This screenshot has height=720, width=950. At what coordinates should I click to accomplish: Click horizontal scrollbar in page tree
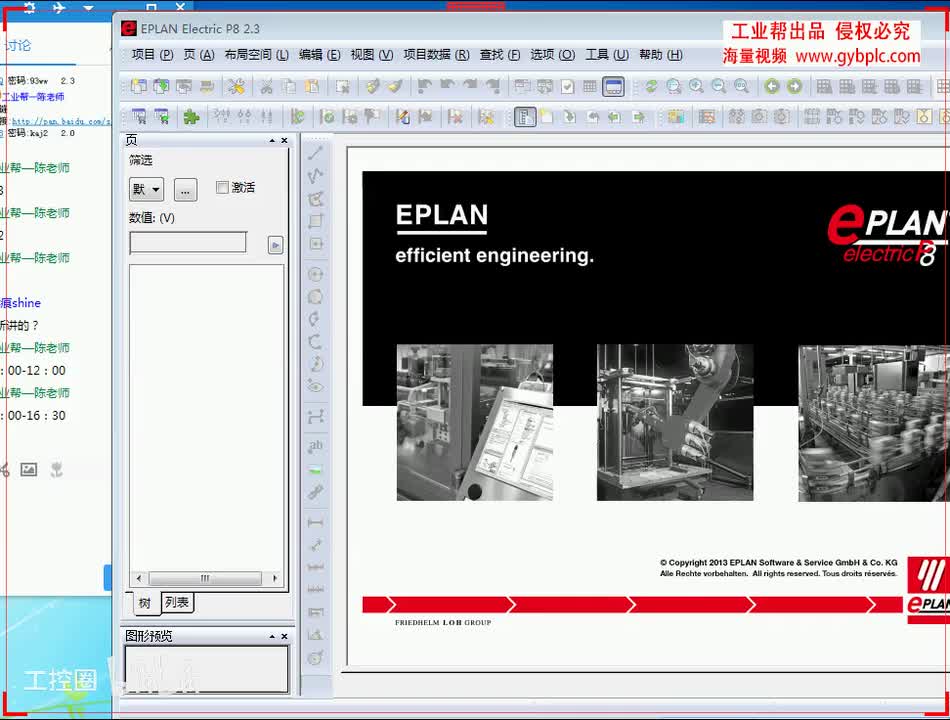tap(206, 578)
